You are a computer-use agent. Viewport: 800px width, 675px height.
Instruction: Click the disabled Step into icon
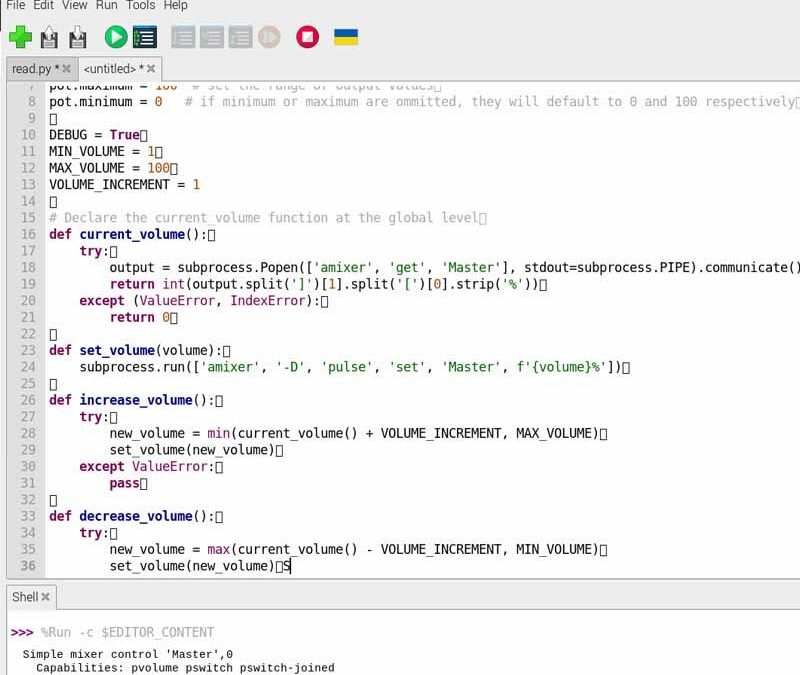(212, 37)
